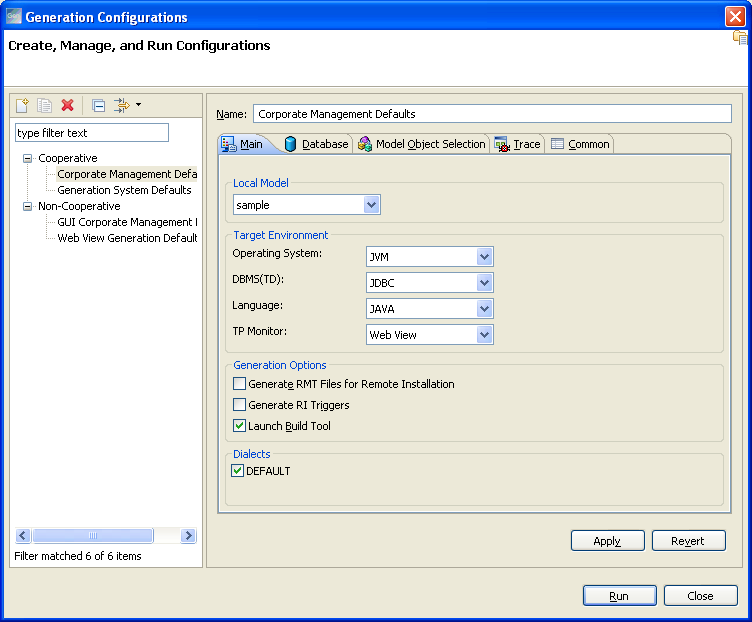Open the Model Object Selection tab label
This screenshot has width=752, height=622.
[x=431, y=144]
